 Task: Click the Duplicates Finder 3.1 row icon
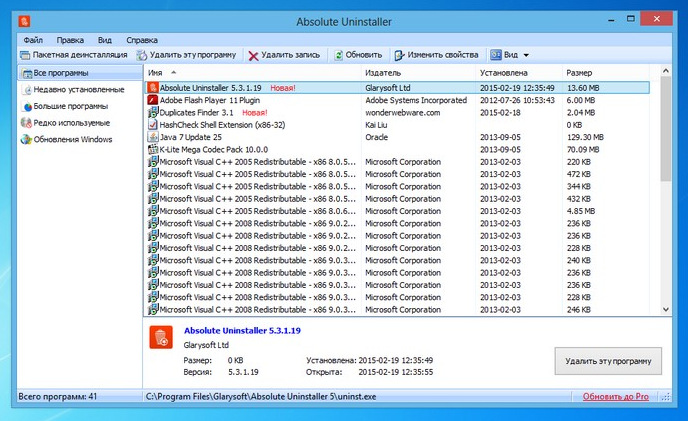coord(153,112)
